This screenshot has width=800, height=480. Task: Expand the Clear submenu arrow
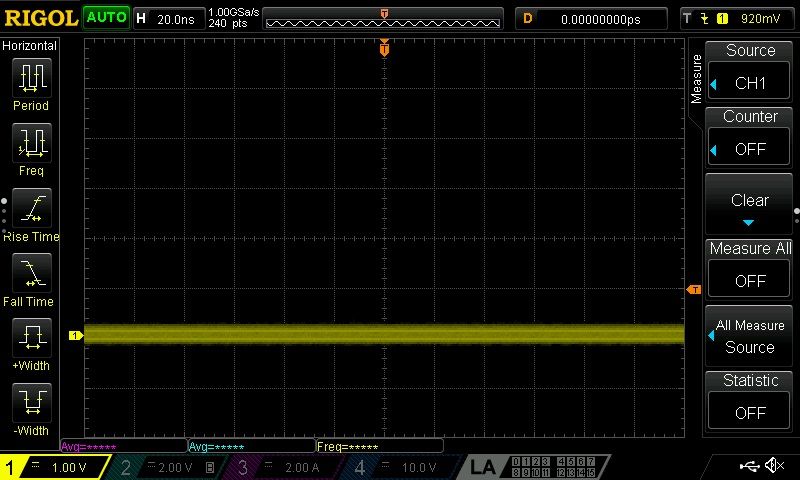point(748,222)
